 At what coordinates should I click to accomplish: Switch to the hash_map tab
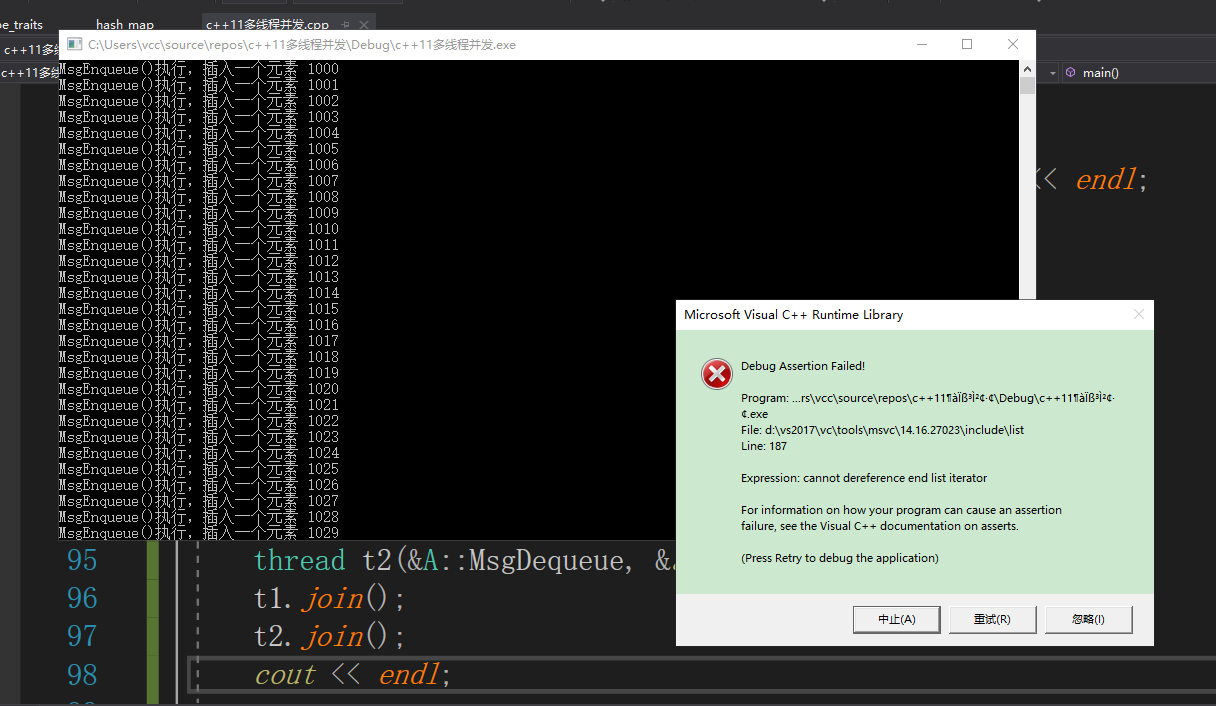point(125,24)
